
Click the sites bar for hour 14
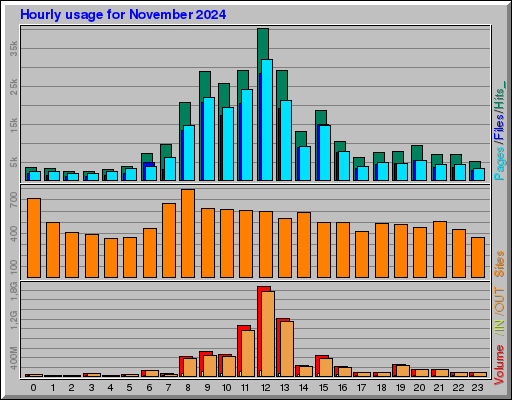[x=304, y=245]
